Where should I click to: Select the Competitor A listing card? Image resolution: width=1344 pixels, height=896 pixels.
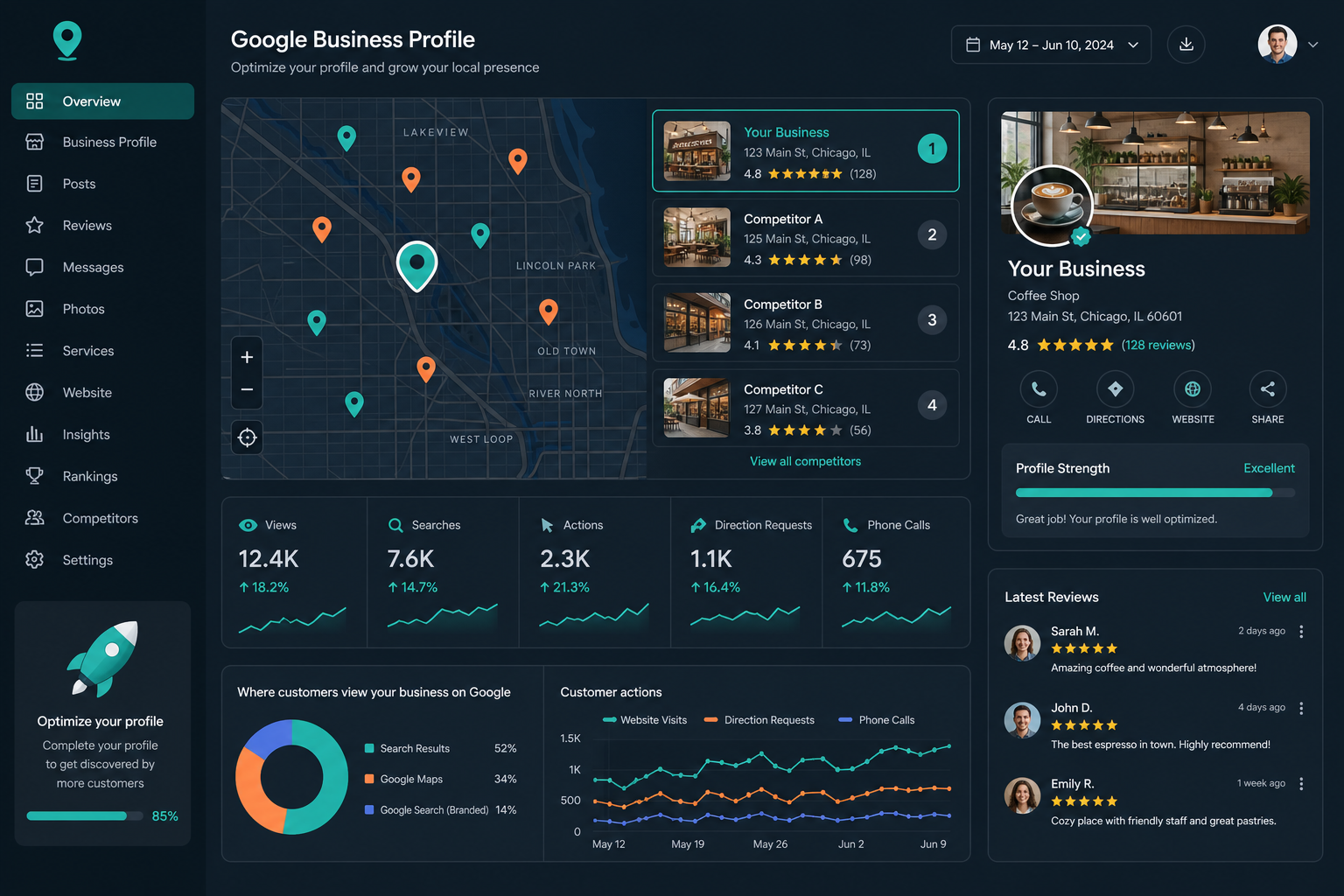tap(805, 238)
